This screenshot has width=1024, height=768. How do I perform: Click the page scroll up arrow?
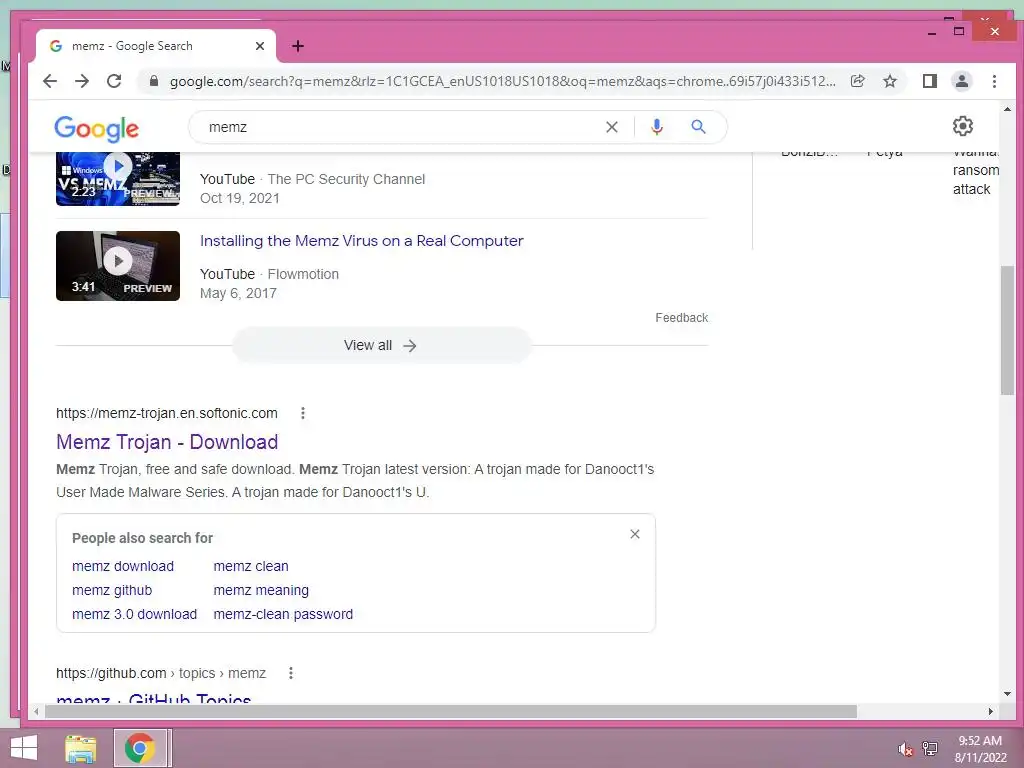[x=1006, y=110]
